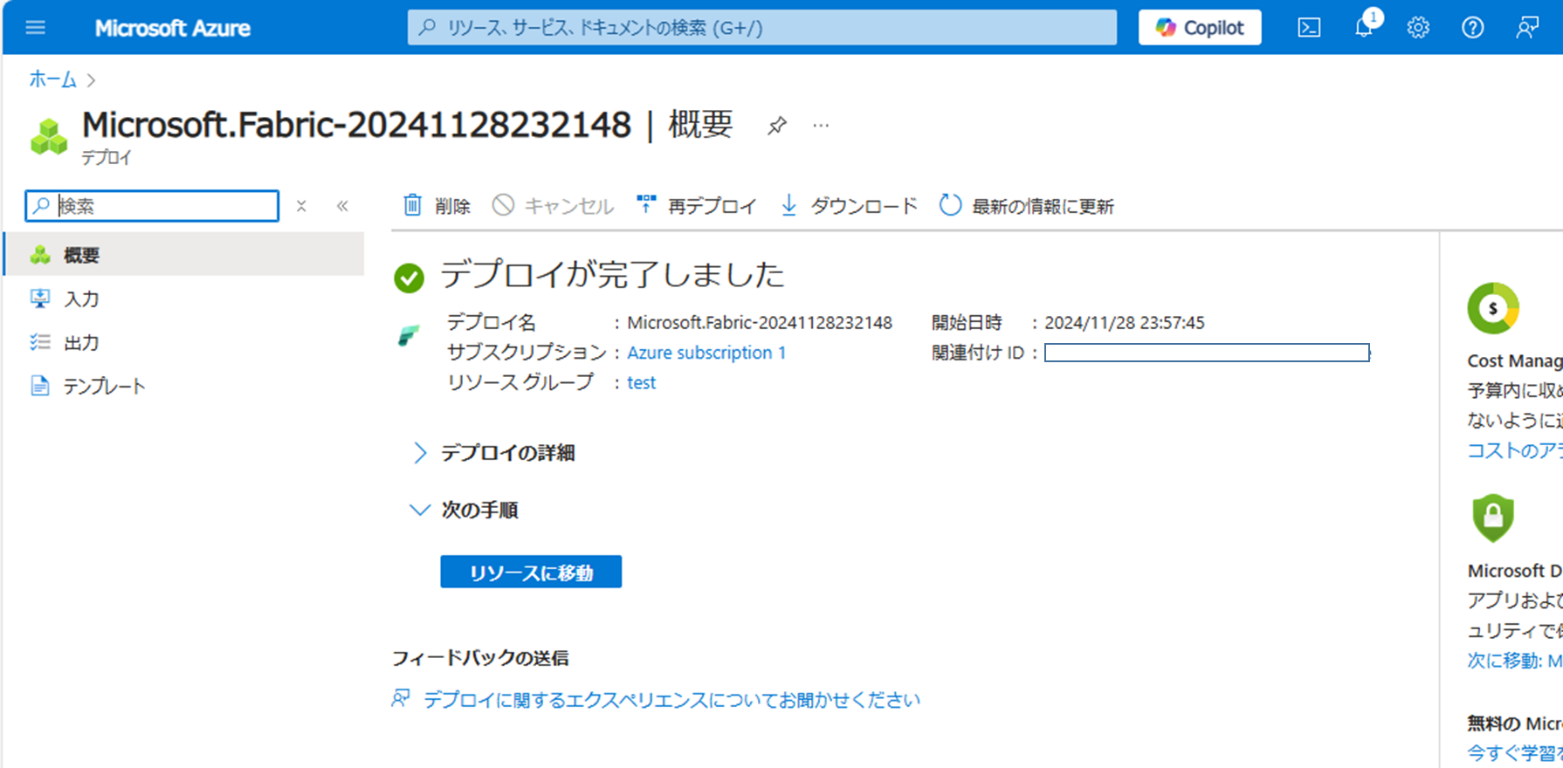Click the global resource search box
1563x768 pixels.
(762, 28)
